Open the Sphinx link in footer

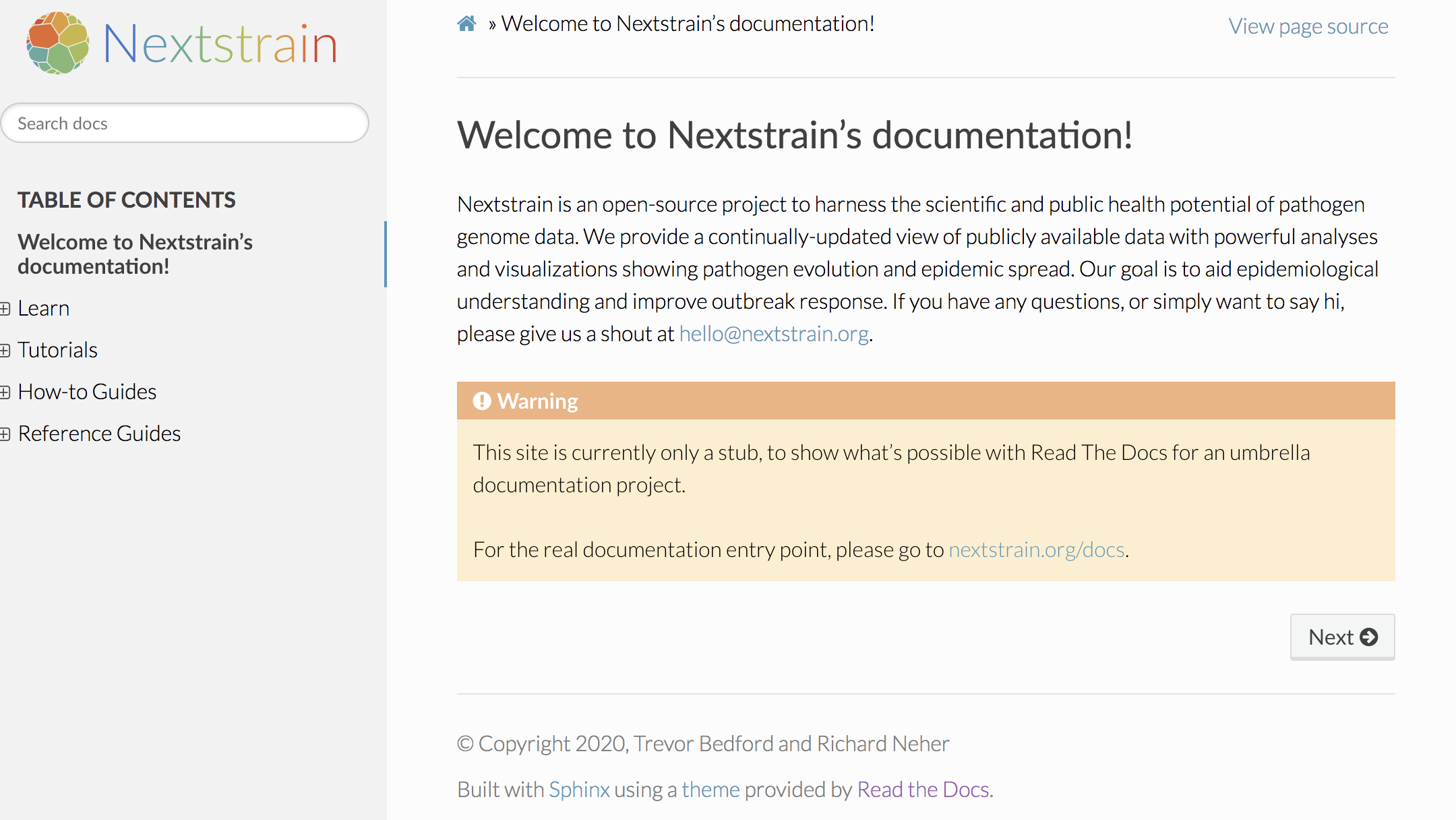click(579, 789)
